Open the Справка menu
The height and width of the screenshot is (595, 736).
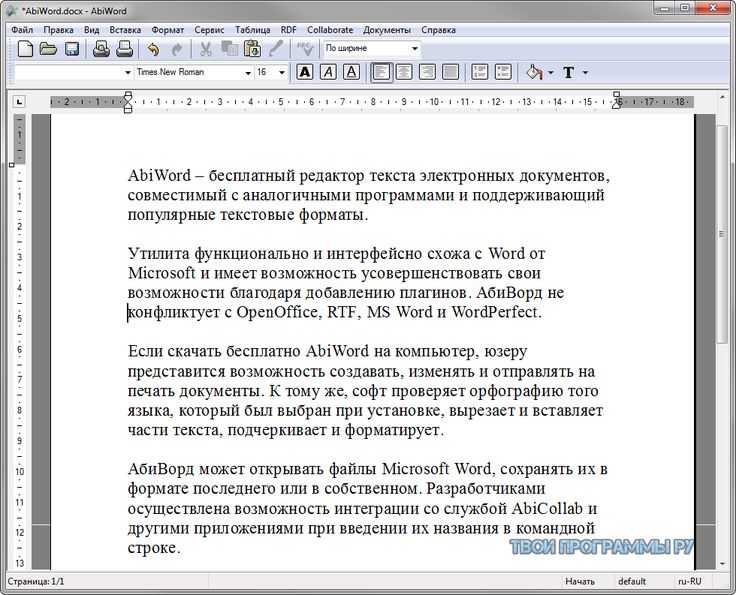coord(438,30)
